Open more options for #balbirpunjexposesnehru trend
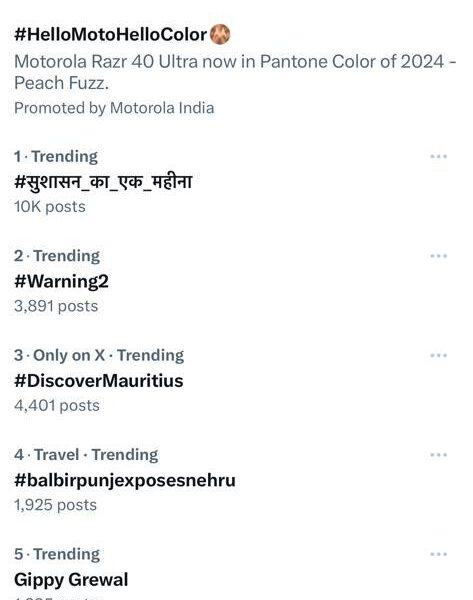The height and width of the screenshot is (600, 473). tap(438, 455)
